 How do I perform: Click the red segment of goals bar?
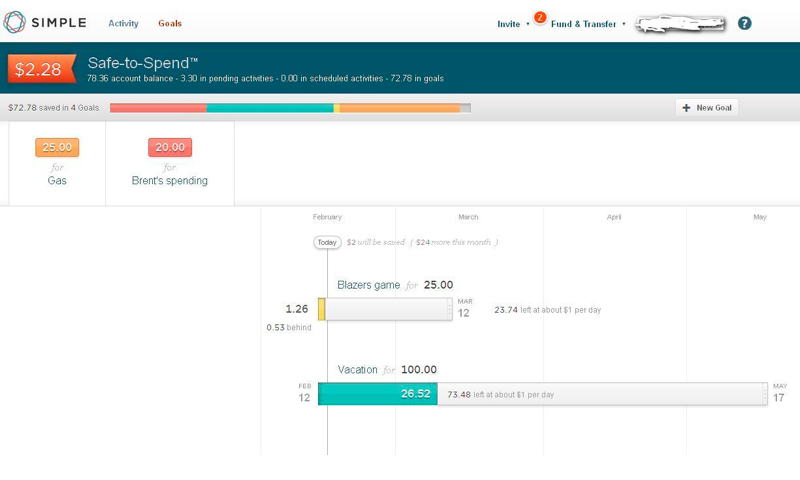pyautogui.click(x=158, y=108)
